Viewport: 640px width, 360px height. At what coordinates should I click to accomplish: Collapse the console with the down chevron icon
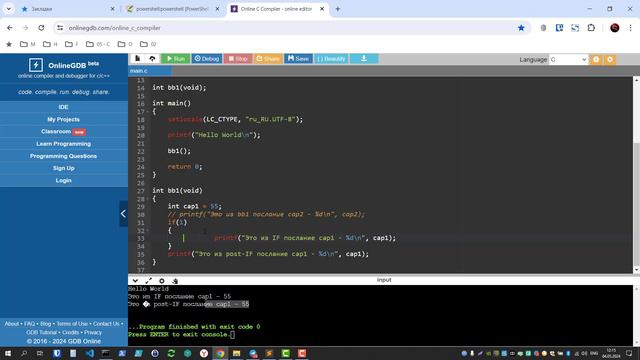tap(135, 281)
